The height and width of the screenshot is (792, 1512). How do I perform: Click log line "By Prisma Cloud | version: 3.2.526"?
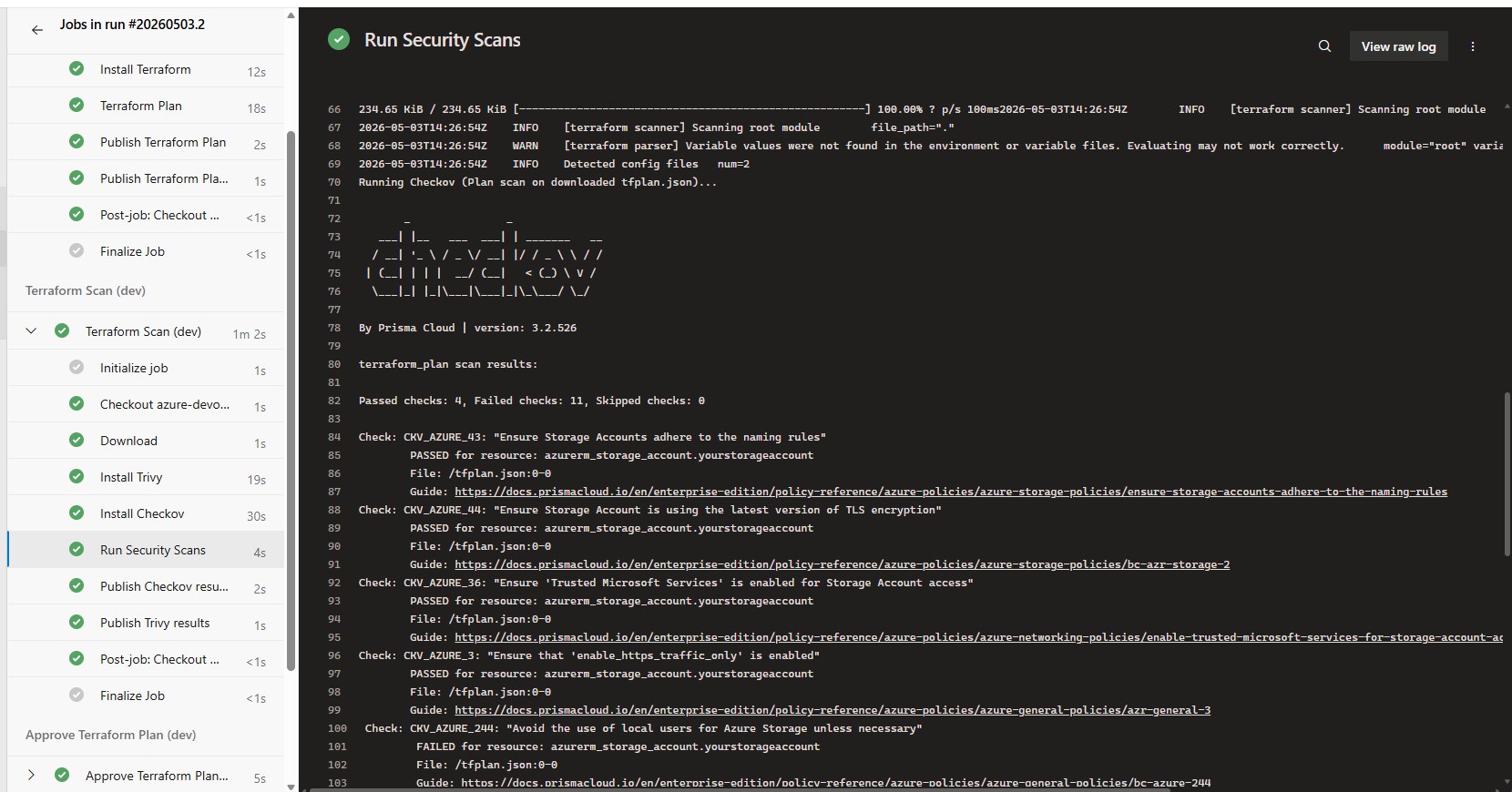click(467, 328)
